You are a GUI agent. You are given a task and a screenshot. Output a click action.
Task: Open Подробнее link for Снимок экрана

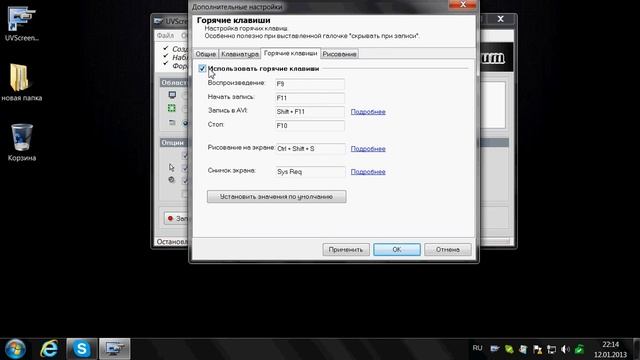pyautogui.click(x=368, y=172)
